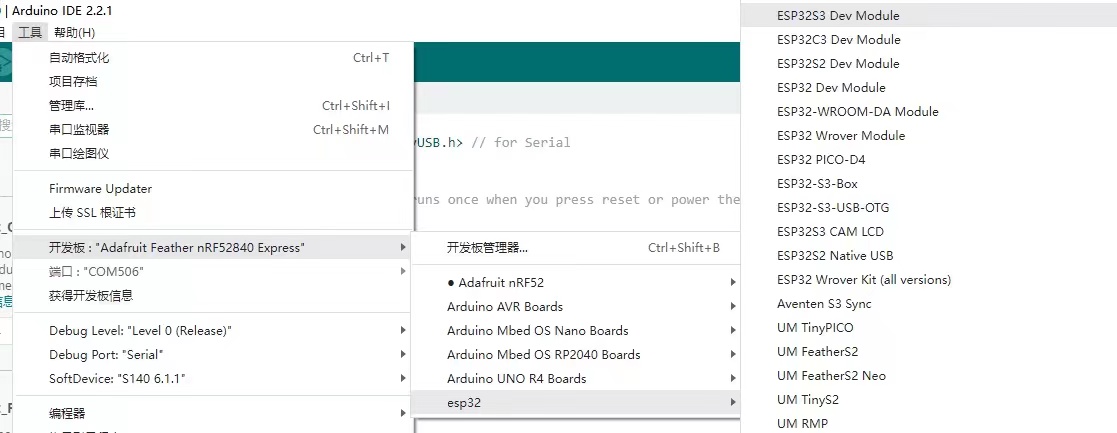Open the 帮助(H) menu
Image resolution: width=1117 pixels, height=433 pixels.
pos(75,32)
